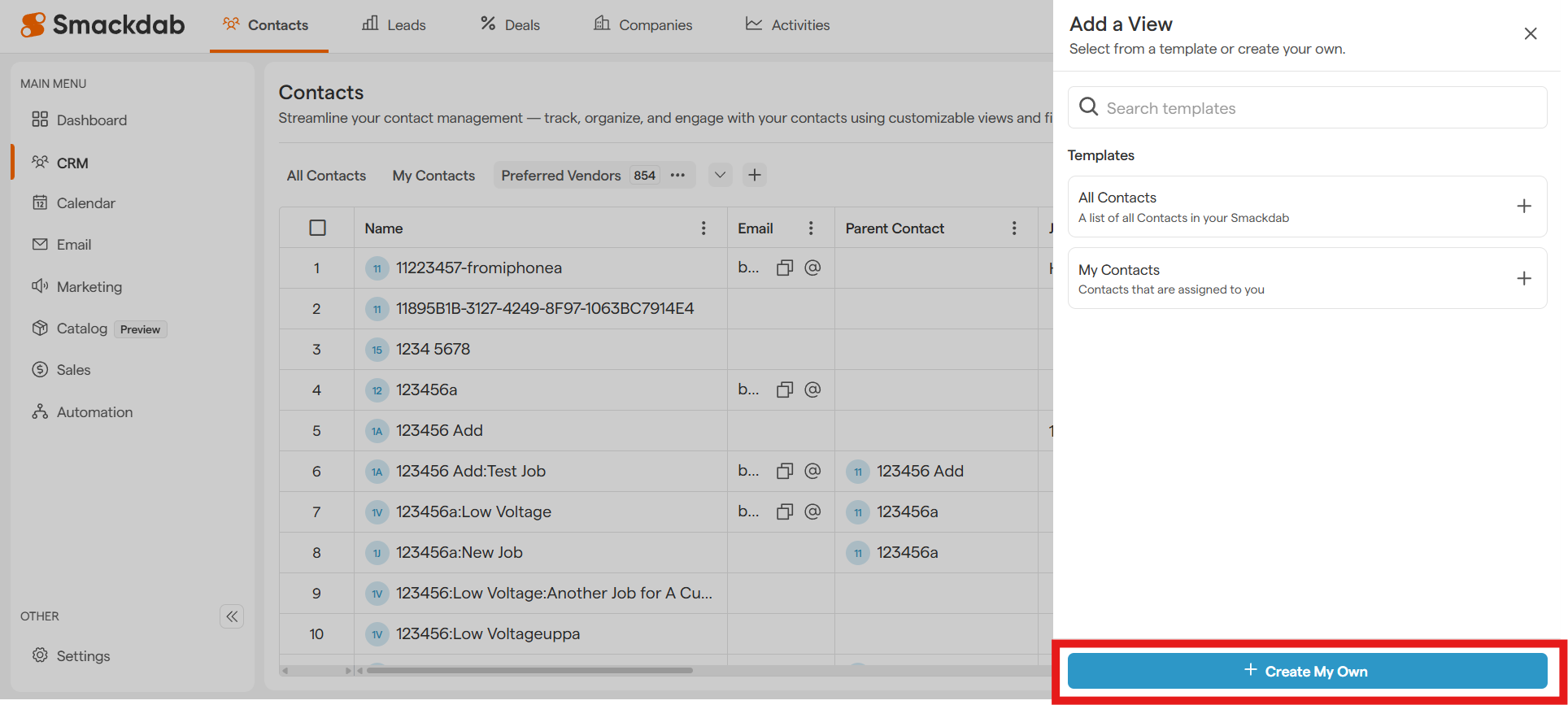Open Calendar in the main menu
The width and height of the screenshot is (1568, 705).
(x=85, y=203)
